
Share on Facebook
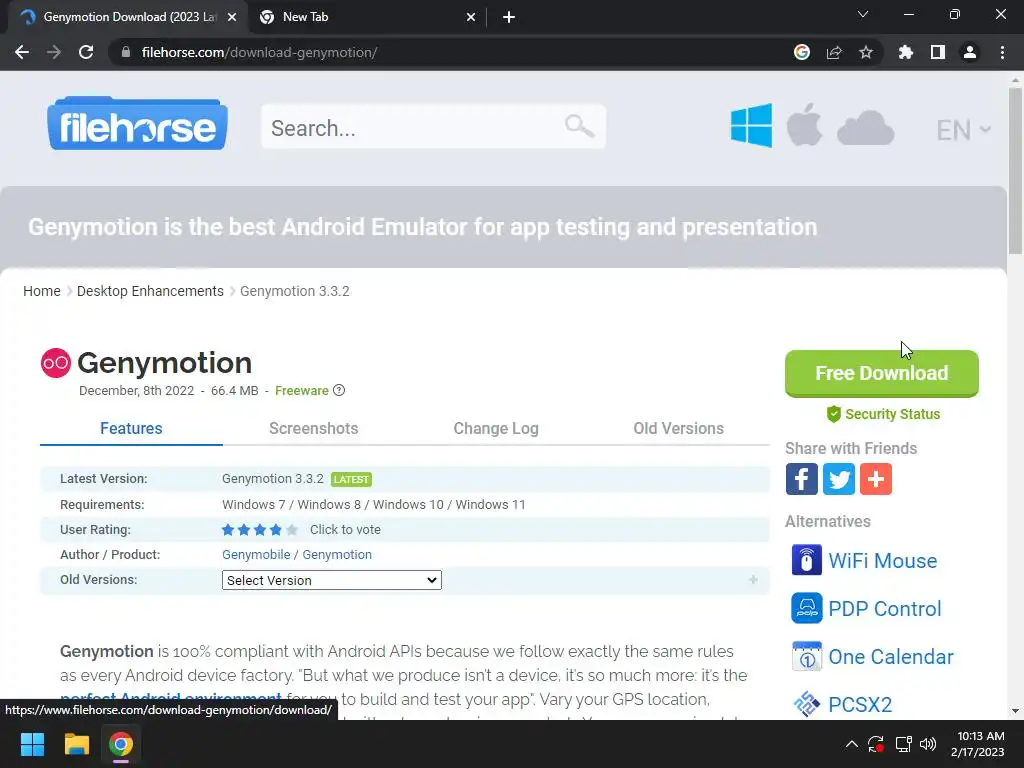801,479
